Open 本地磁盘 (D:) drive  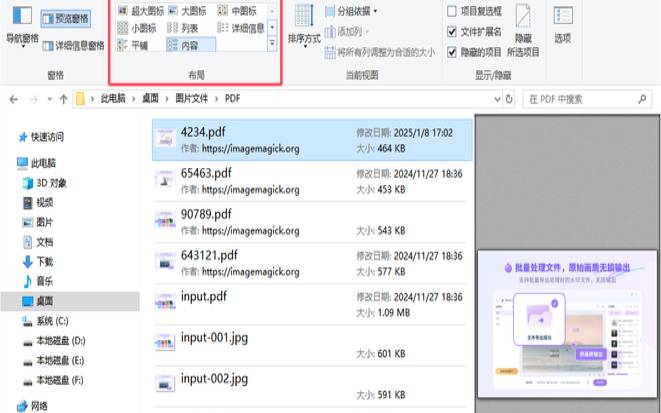pyautogui.click(x=54, y=341)
